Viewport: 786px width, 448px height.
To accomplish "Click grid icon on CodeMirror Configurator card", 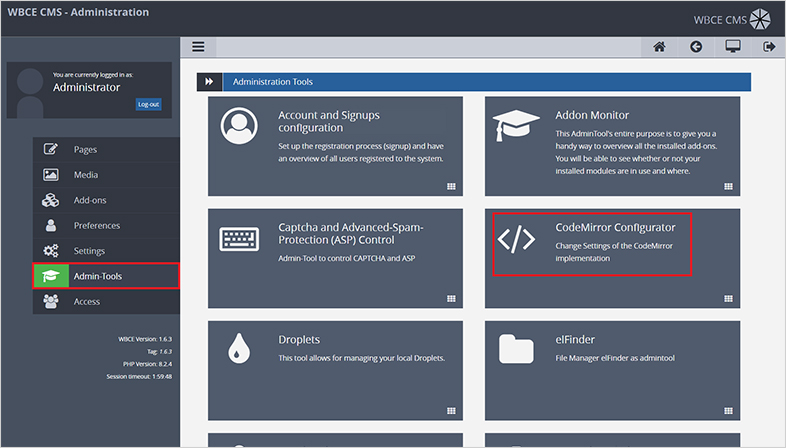I will (x=728, y=299).
